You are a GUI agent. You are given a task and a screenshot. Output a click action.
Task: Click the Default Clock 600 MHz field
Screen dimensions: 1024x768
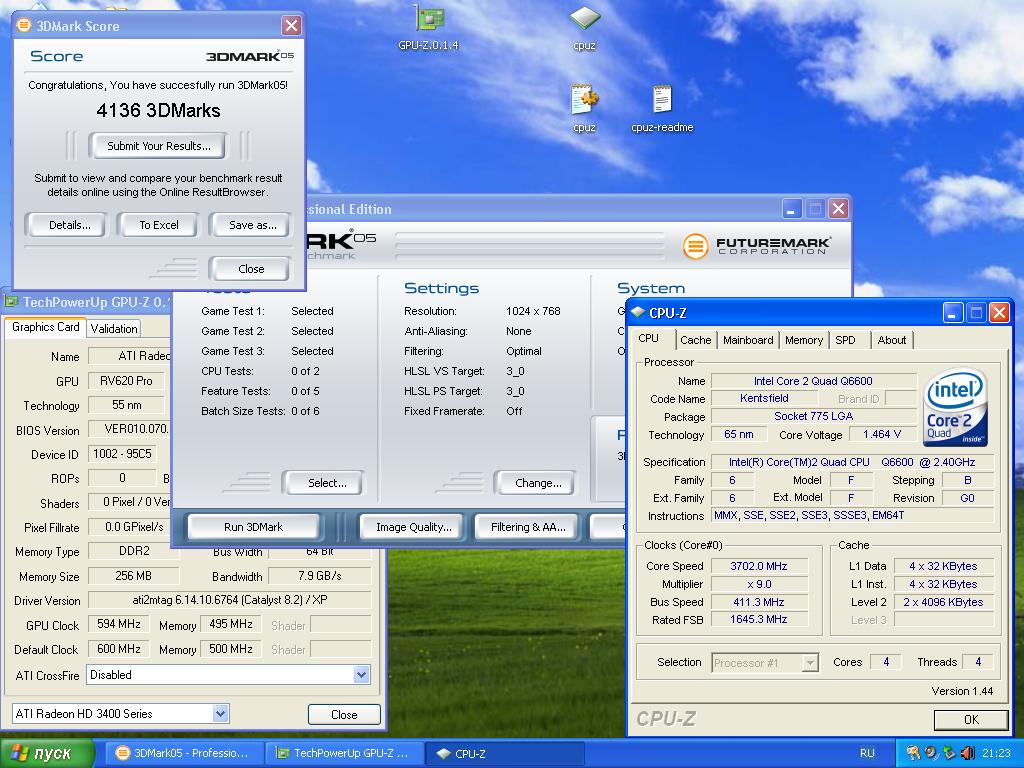coord(119,649)
